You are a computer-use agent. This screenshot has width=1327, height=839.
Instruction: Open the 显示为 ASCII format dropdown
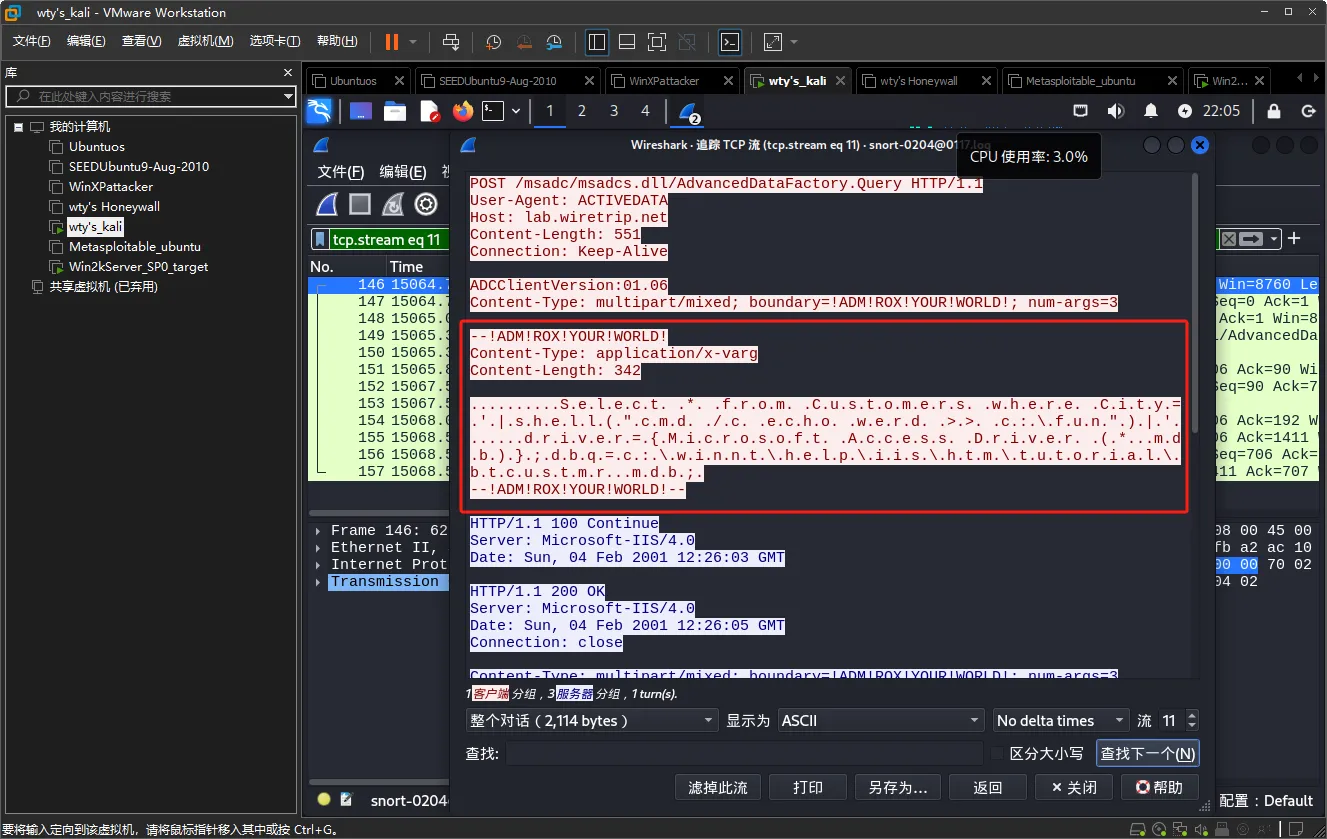881,720
